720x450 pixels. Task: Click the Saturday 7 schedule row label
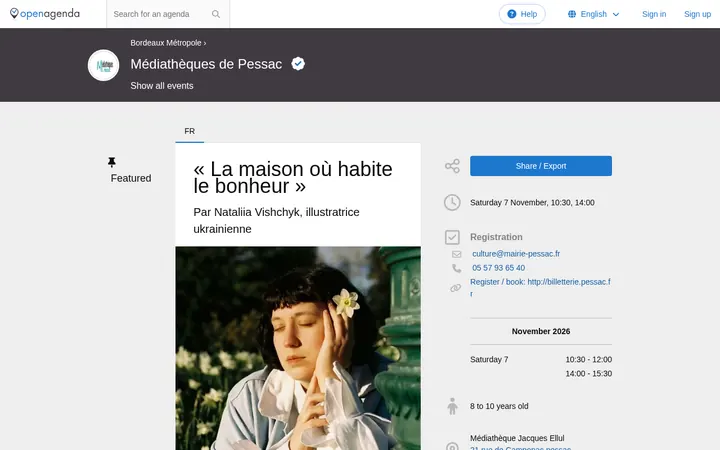[489, 360]
